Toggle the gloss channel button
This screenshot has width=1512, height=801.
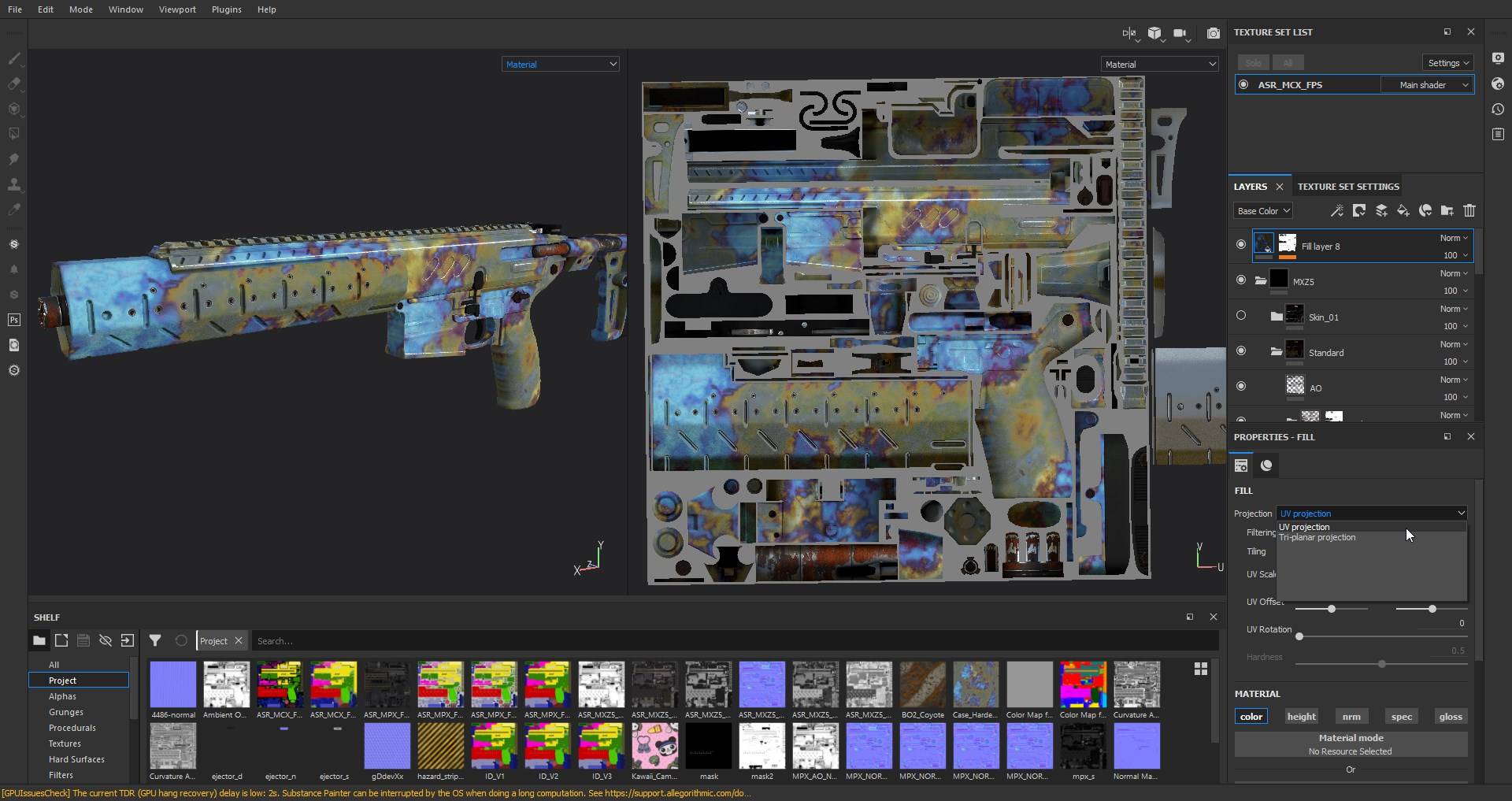click(1451, 717)
